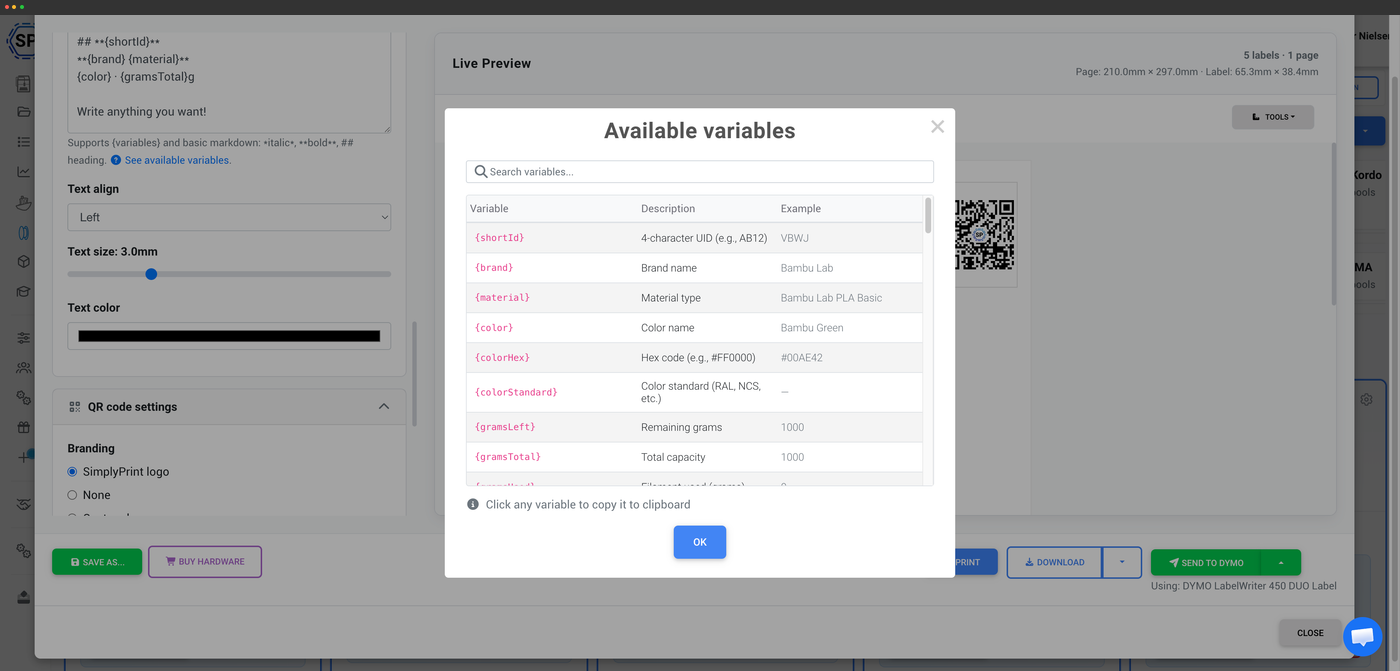Click the plus icon in left sidebar

point(24,457)
